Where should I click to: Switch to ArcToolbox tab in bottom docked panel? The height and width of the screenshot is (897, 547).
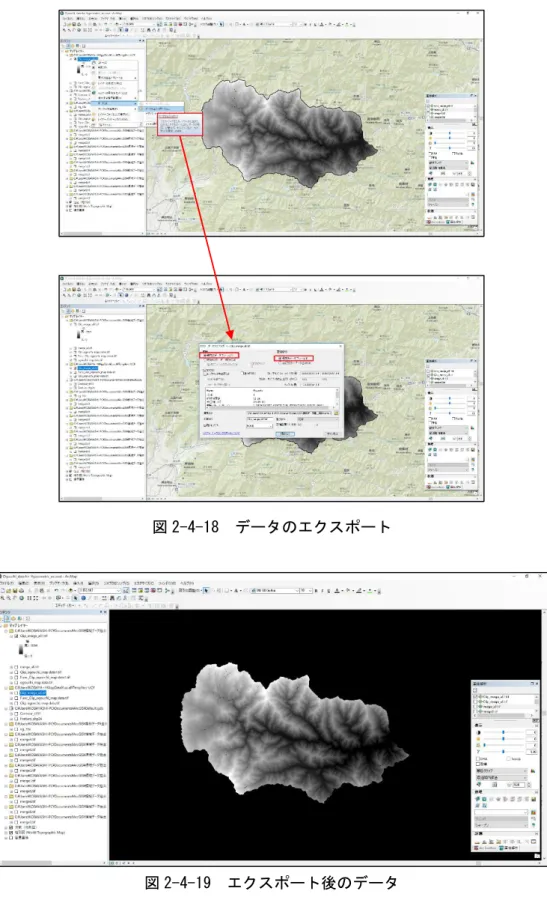tap(485, 848)
